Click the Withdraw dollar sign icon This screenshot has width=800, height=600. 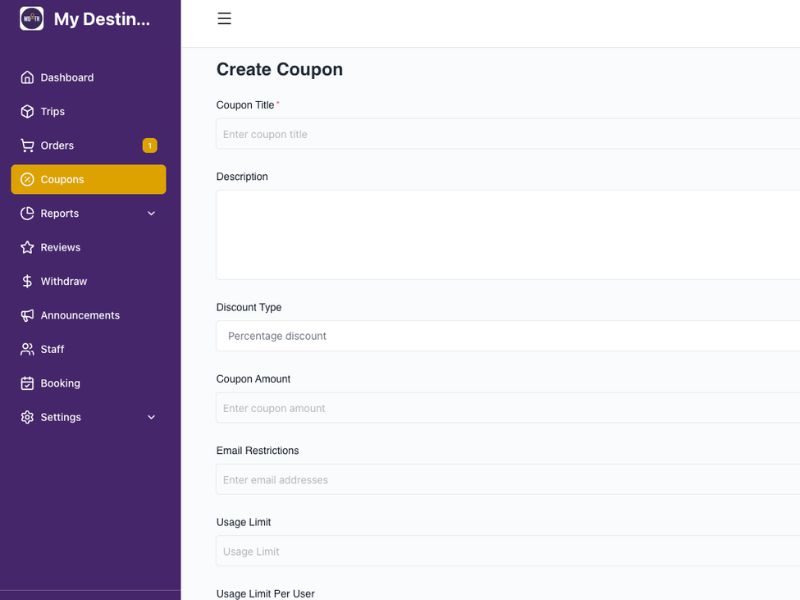coord(27,281)
